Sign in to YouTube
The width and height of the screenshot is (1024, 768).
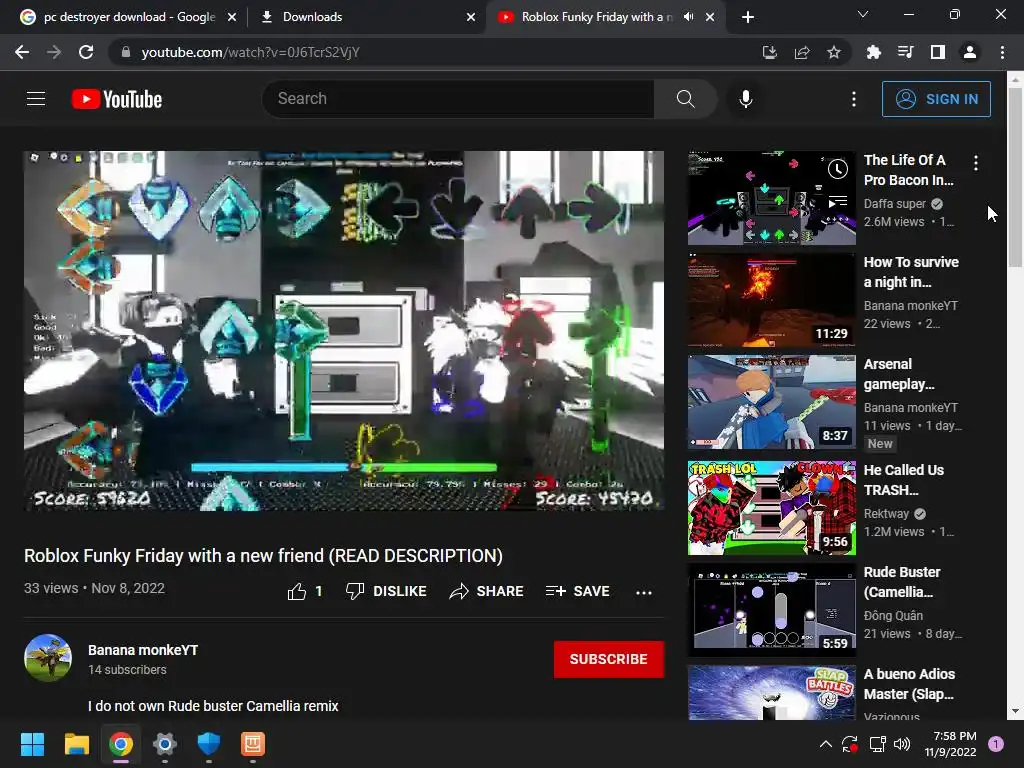click(x=936, y=99)
